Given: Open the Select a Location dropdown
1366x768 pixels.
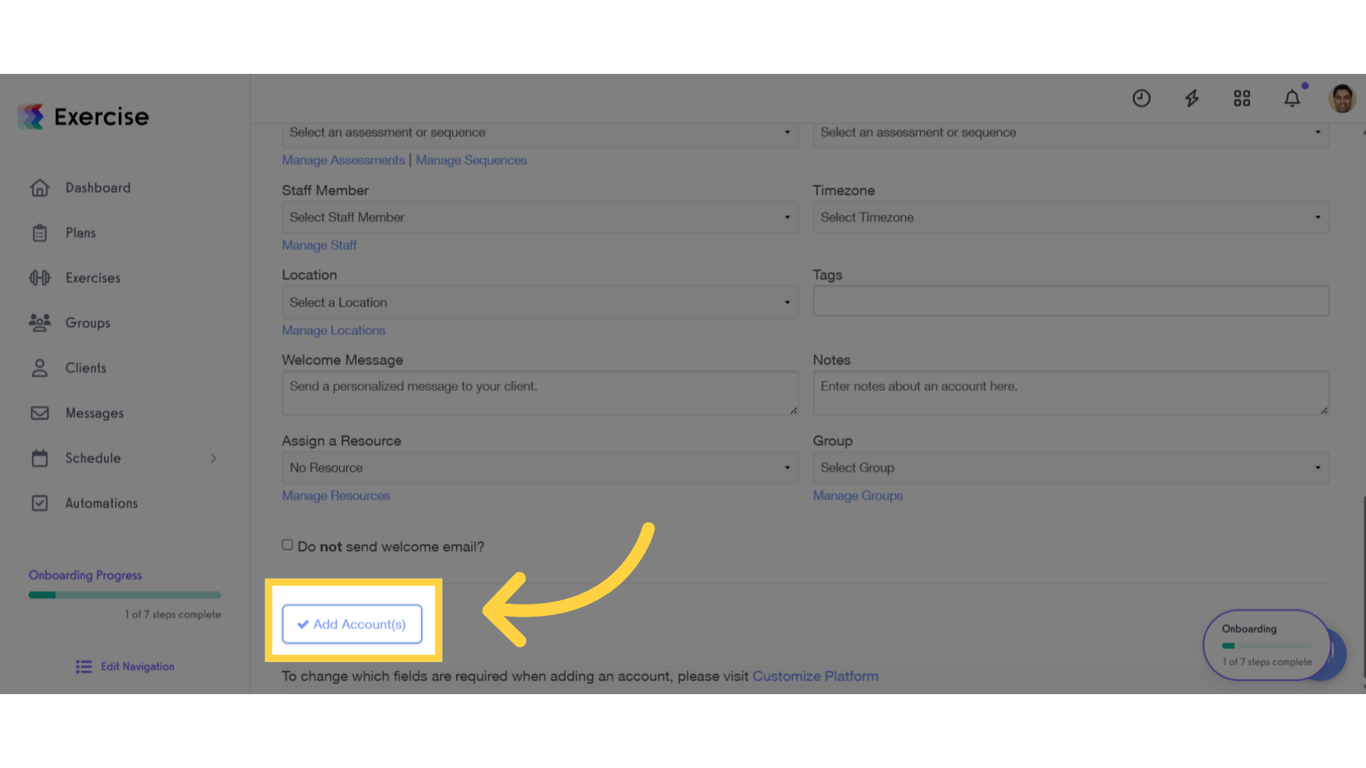Looking at the screenshot, I should (539, 302).
